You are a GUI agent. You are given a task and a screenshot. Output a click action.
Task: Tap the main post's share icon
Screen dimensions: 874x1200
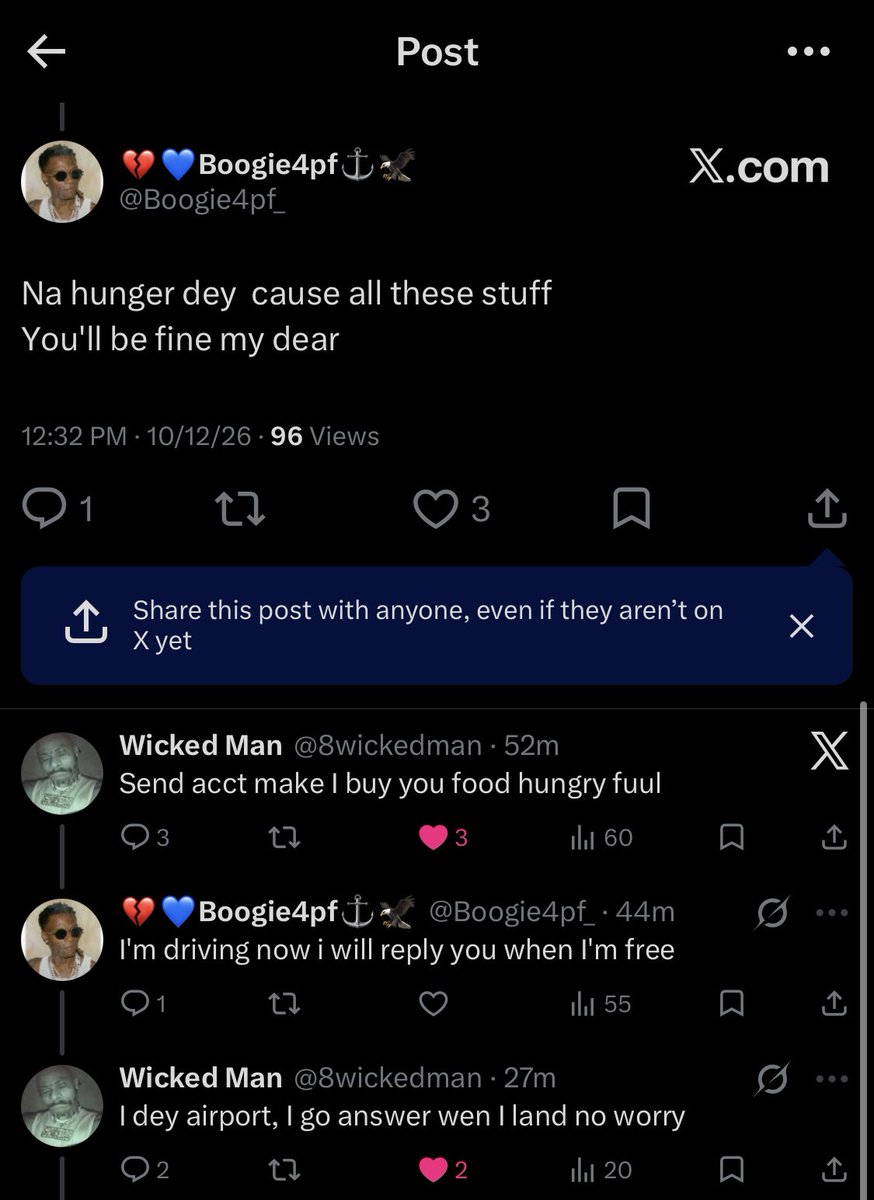pos(827,509)
